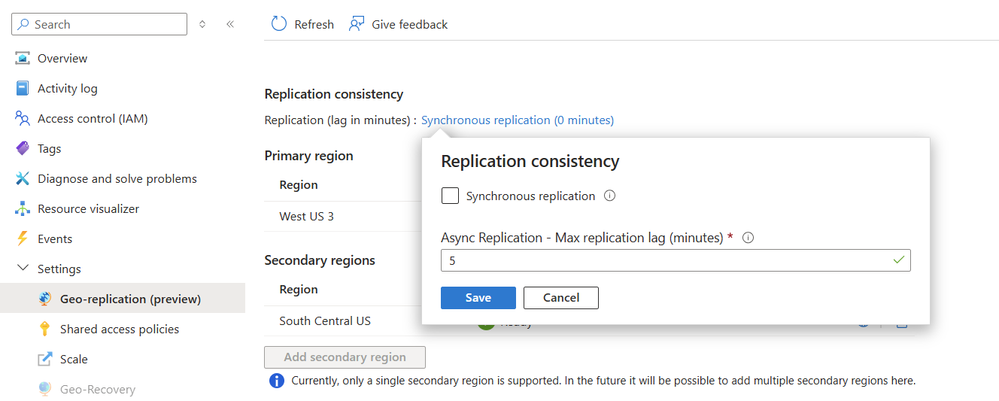Screen dimensions: 999x401
Task: Select Geo-replication (preview) menu item
Action: (x=130, y=298)
